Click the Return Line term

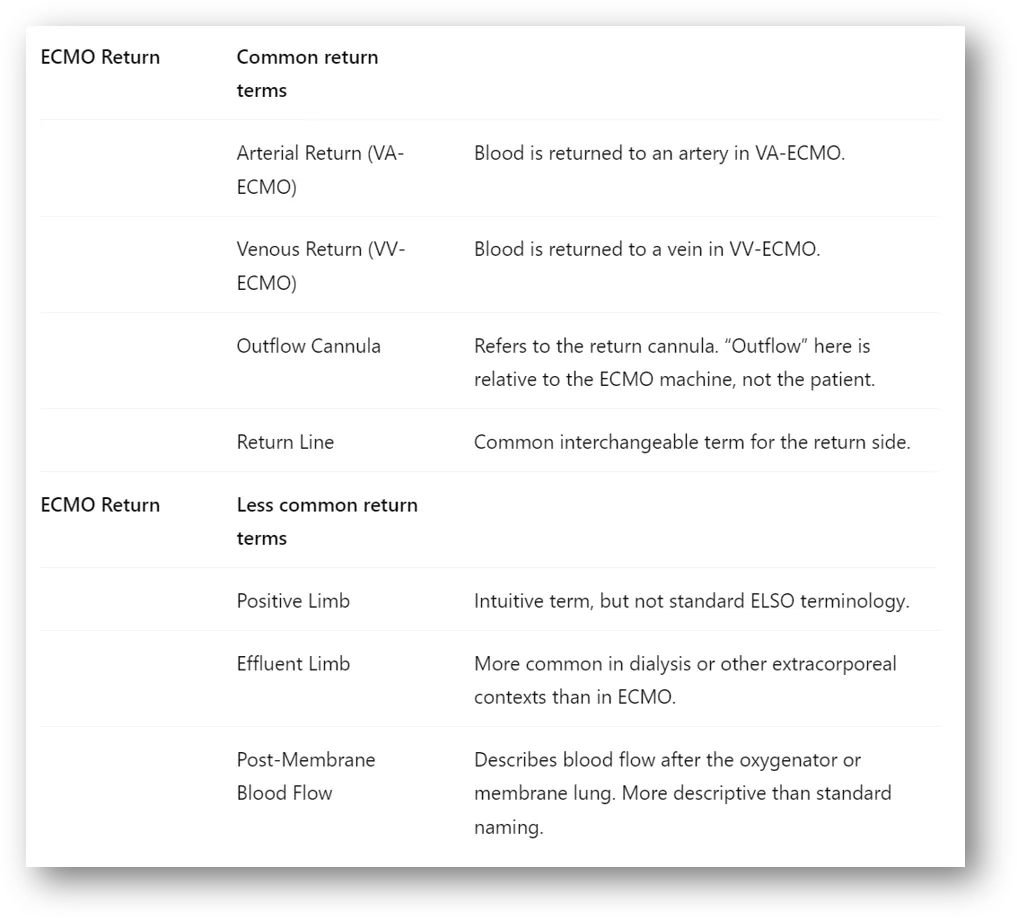click(x=285, y=442)
